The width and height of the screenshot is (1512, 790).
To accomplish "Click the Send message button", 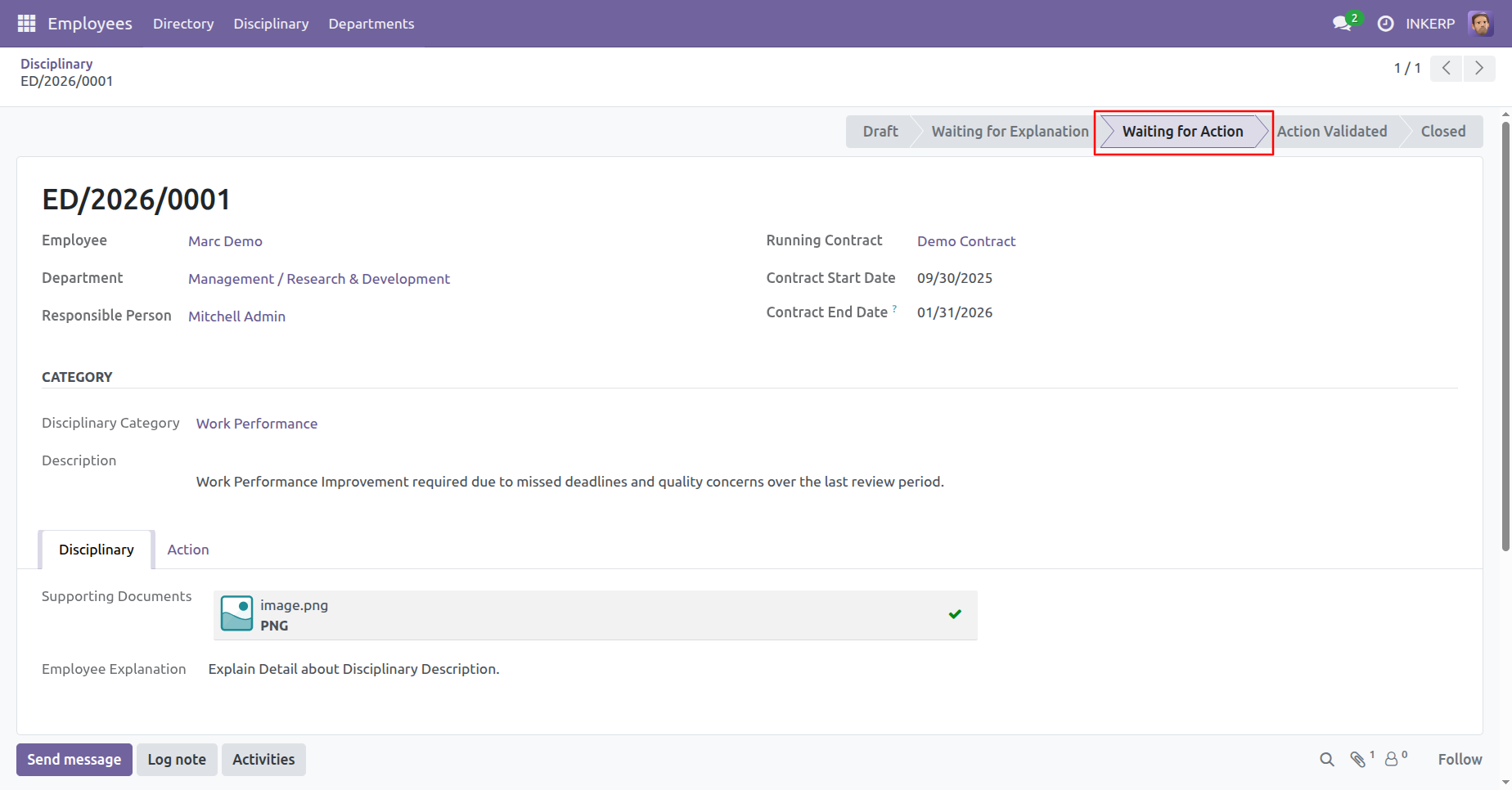I will [x=74, y=760].
